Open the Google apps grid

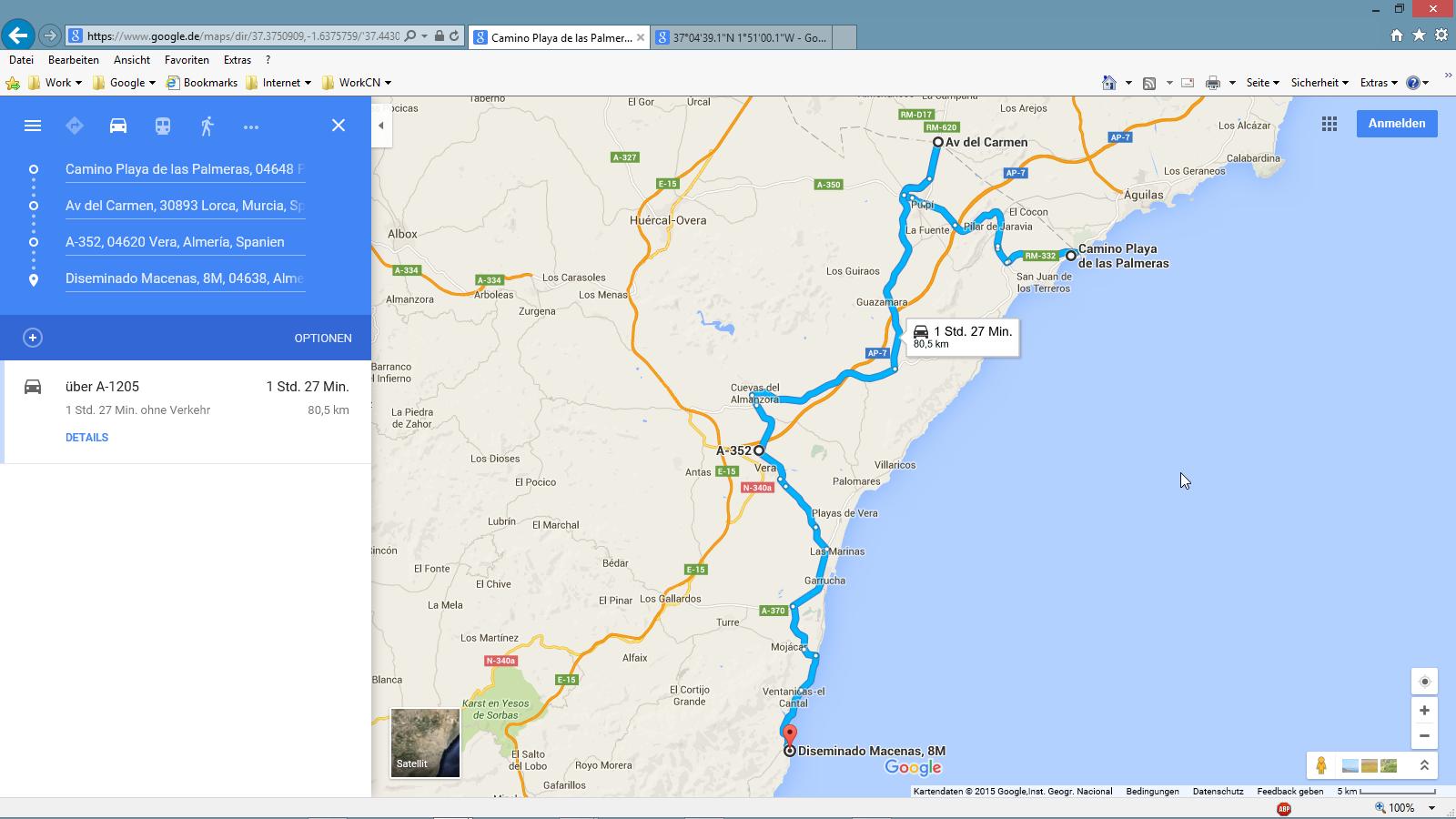(x=1330, y=125)
